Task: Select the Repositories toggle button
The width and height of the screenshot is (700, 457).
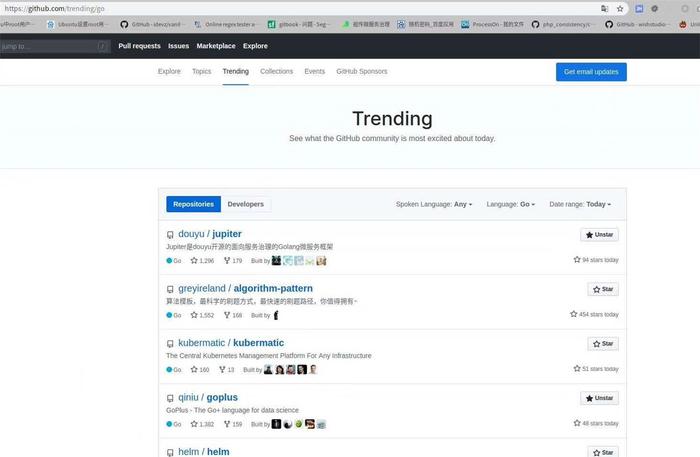Action: point(193,204)
